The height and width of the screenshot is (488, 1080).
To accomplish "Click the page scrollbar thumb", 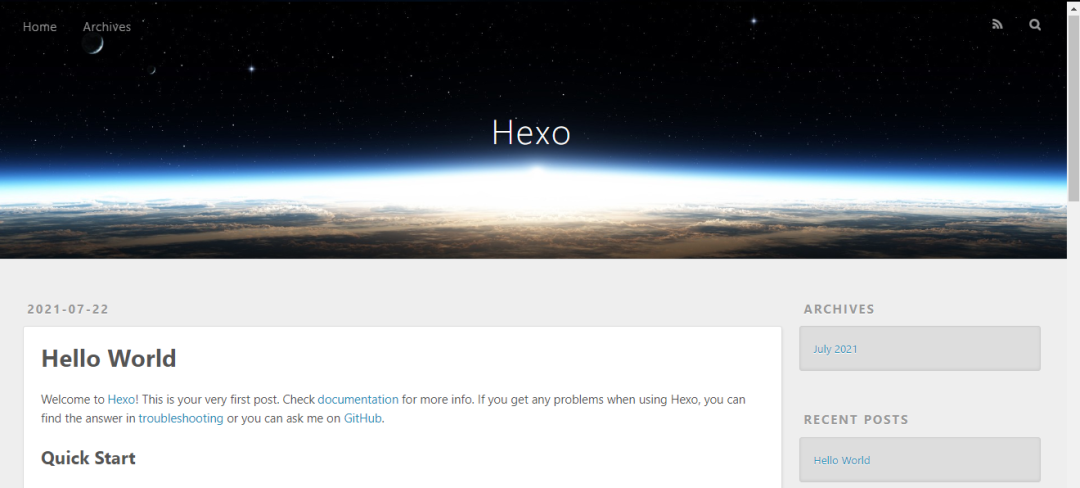I will (x=1073, y=107).
